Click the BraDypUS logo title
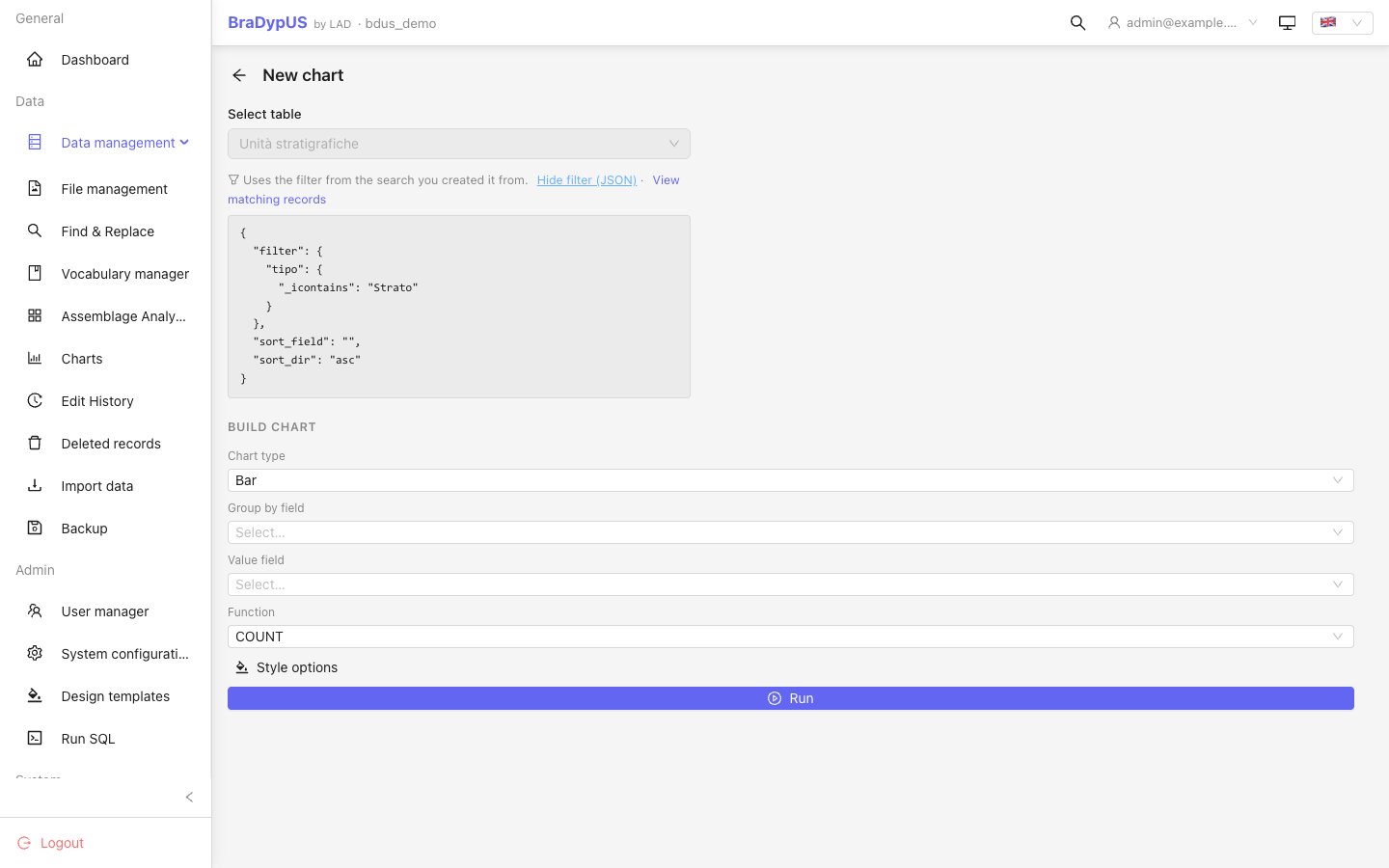 (267, 23)
